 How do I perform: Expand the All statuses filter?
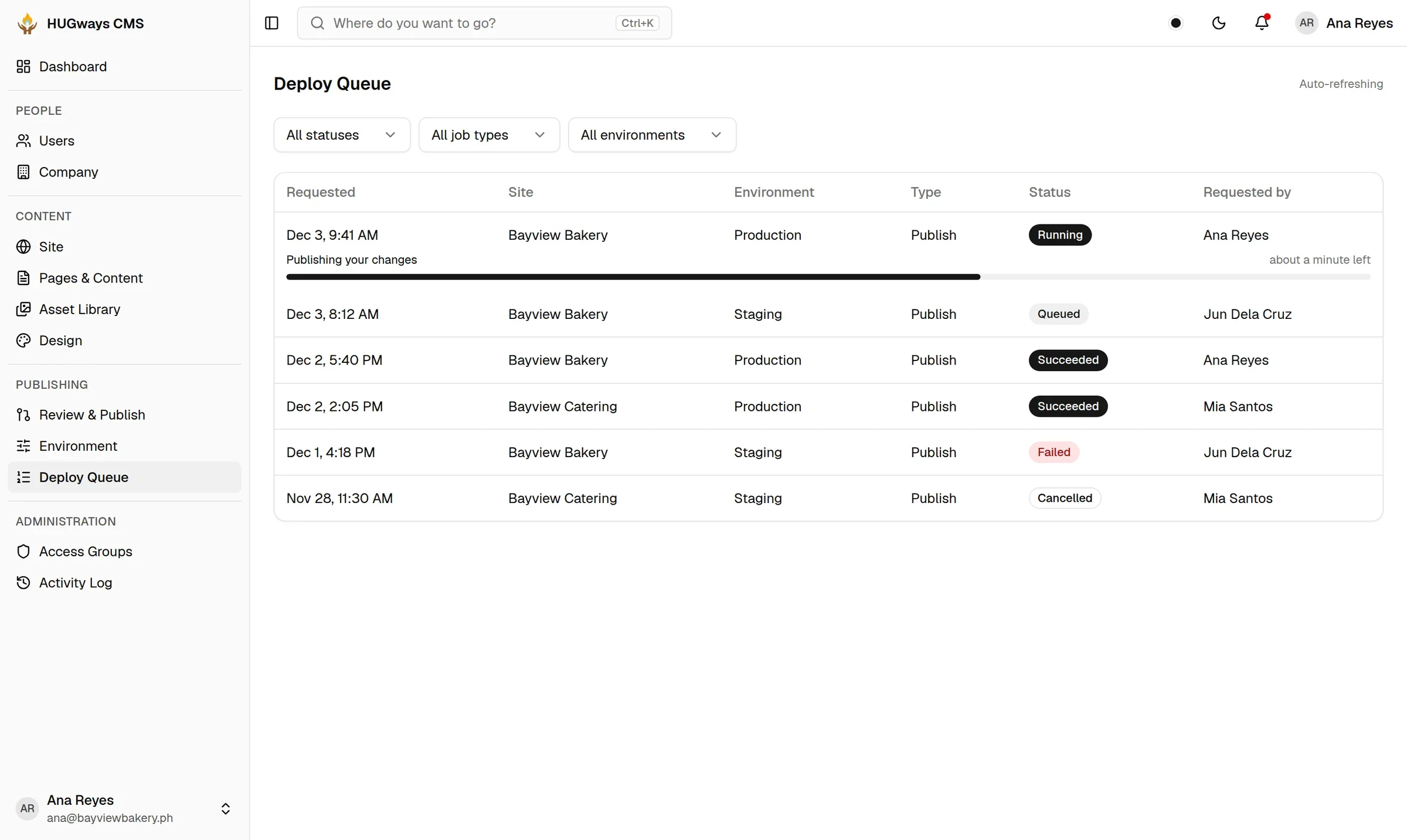click(x=342, y=135)
